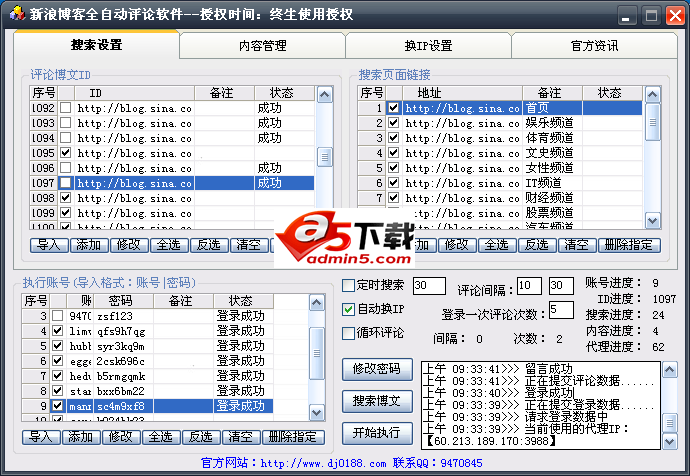Click 反选 button under 评论博文ID list
Viewport: 690px width, 476px height.
point(209,245)
